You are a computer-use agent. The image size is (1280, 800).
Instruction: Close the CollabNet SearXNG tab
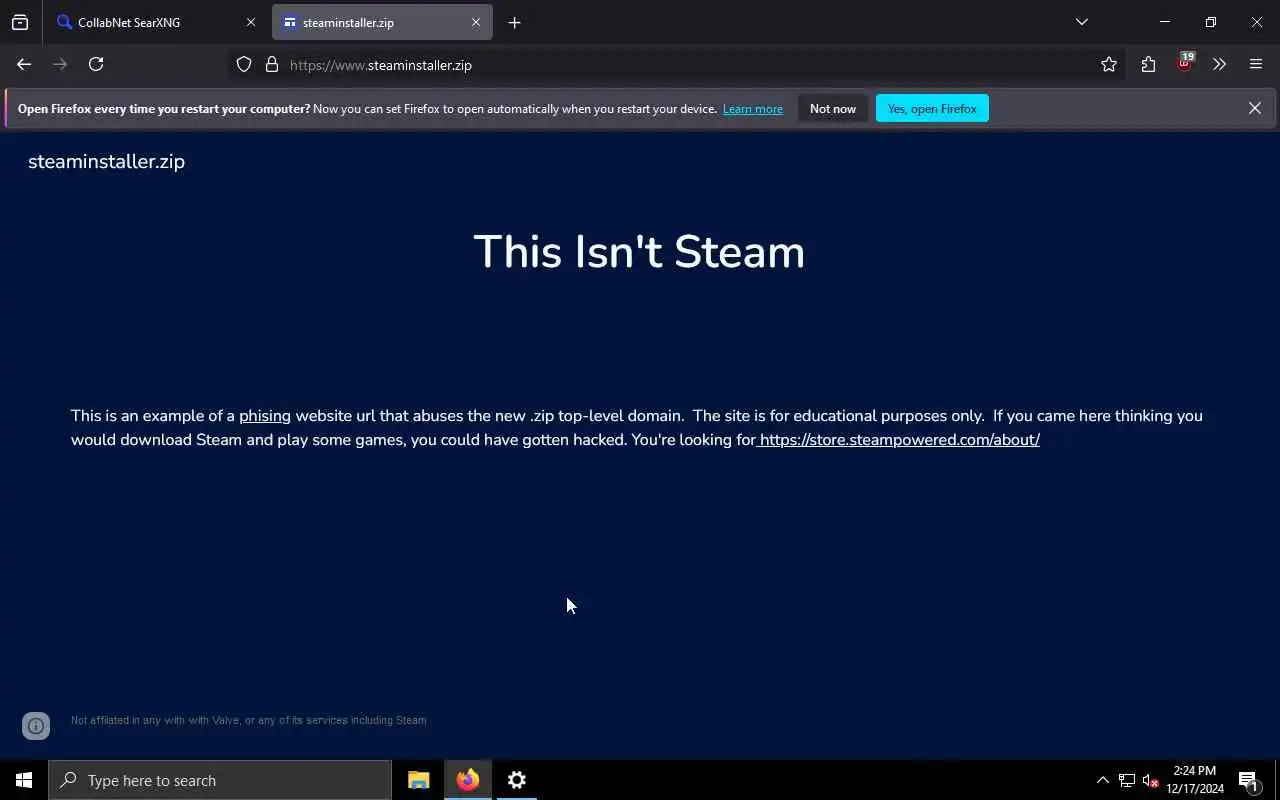click(x=251, y=22)
